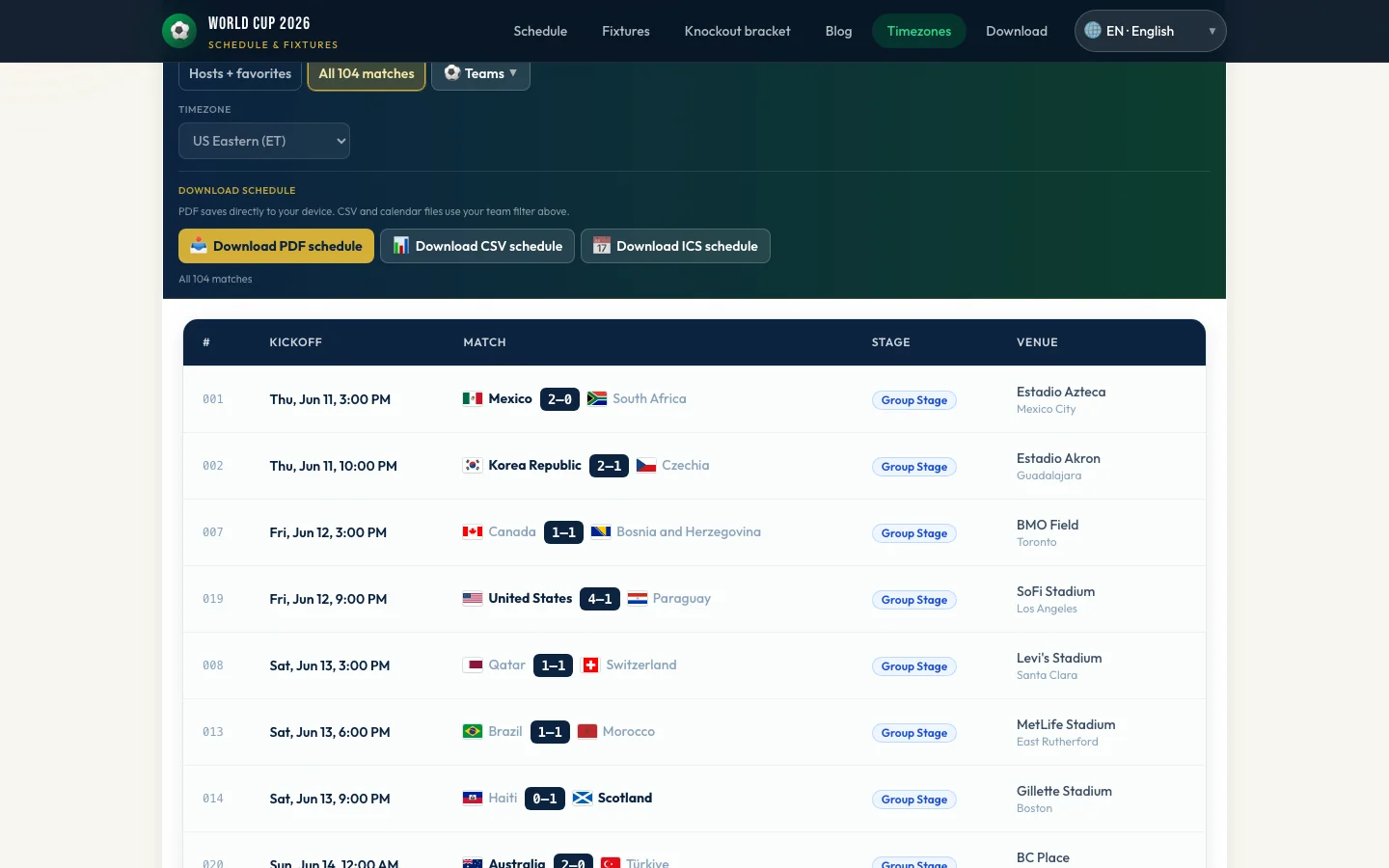Click Estadio Azteca venue name
Image resolution: width=1389 pixels, height=868 pixels.
[1061, 392]
